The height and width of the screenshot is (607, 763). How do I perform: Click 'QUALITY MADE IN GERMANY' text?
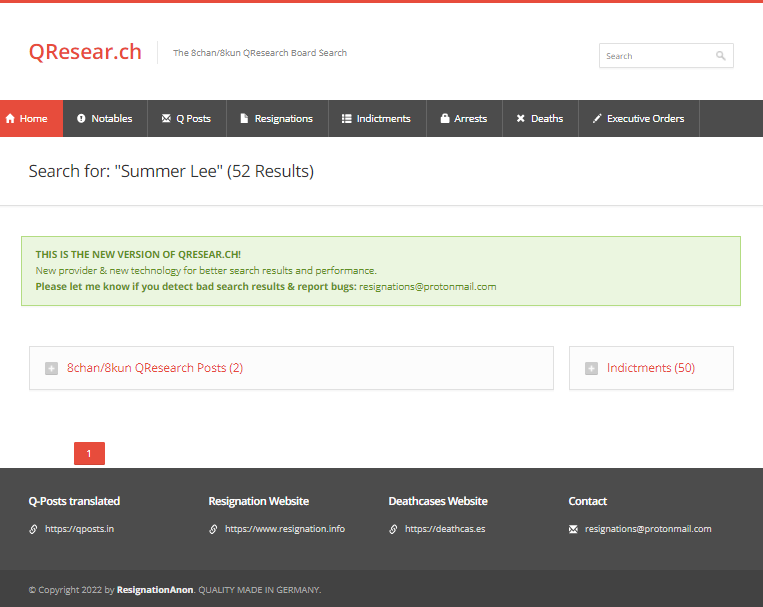click(259, 590)
